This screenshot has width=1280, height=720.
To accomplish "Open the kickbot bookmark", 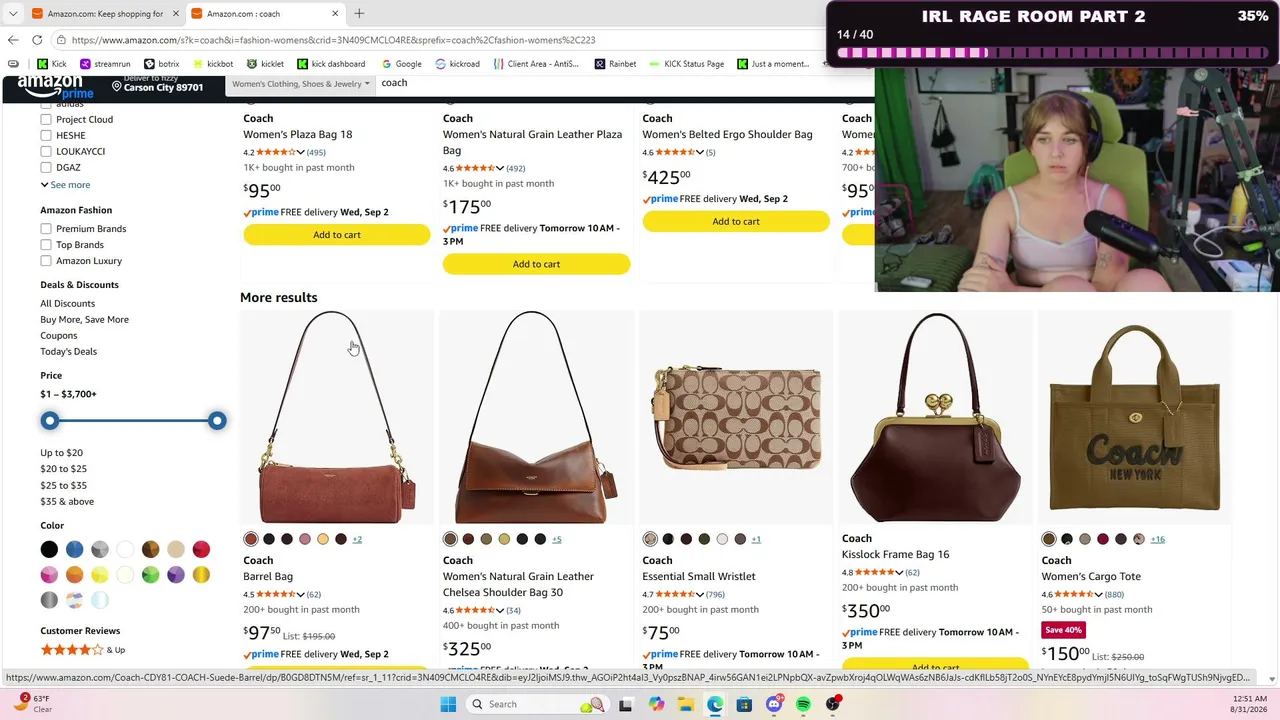I will pos(213,64).
